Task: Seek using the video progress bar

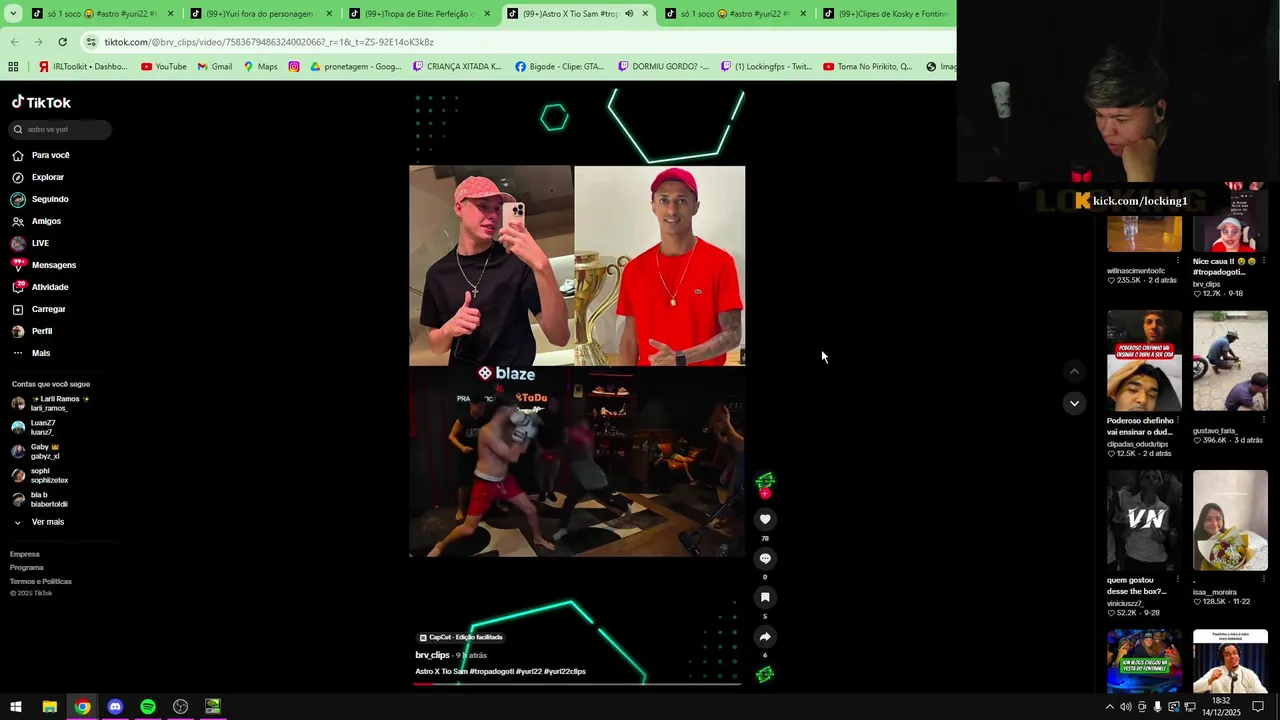Action: tap(577, 684)
